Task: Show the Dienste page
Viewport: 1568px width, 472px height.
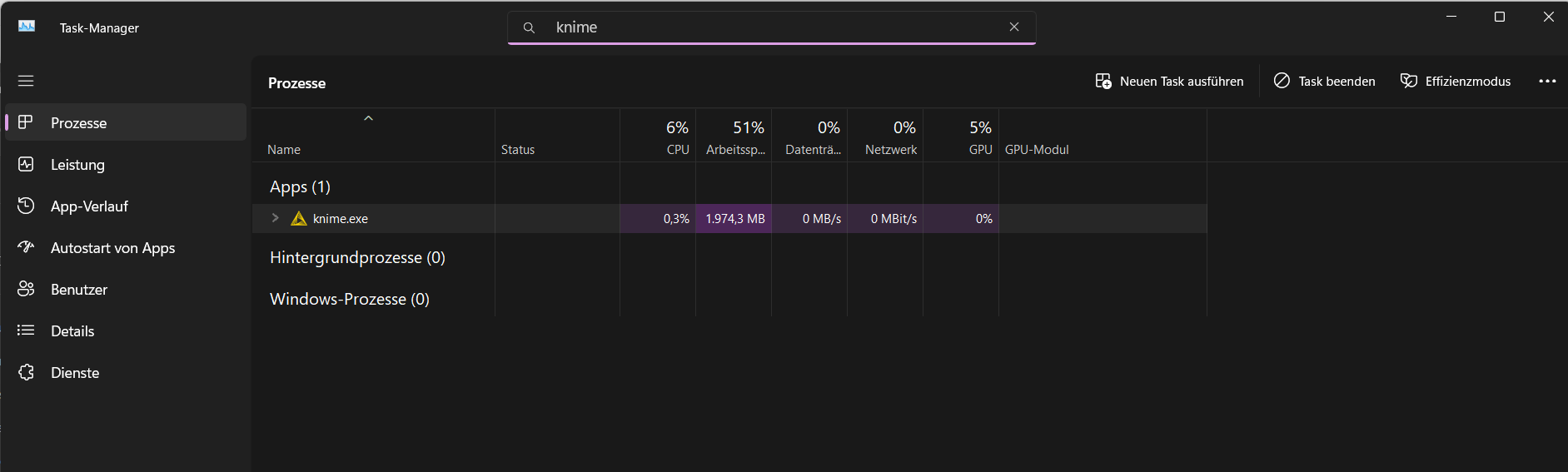Action: [x=75, y=373]
